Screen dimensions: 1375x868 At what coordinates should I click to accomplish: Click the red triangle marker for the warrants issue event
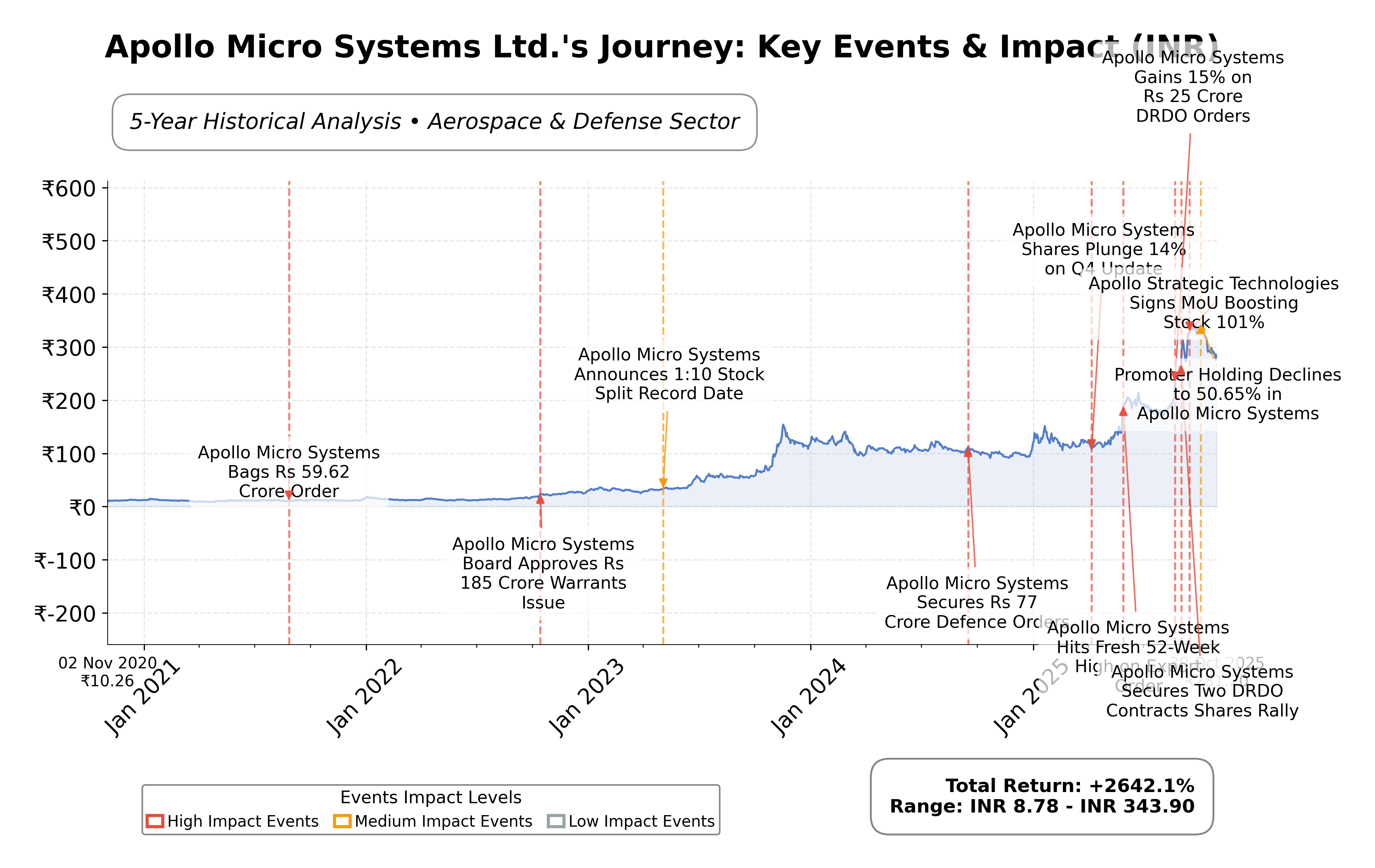coord(540,499)
